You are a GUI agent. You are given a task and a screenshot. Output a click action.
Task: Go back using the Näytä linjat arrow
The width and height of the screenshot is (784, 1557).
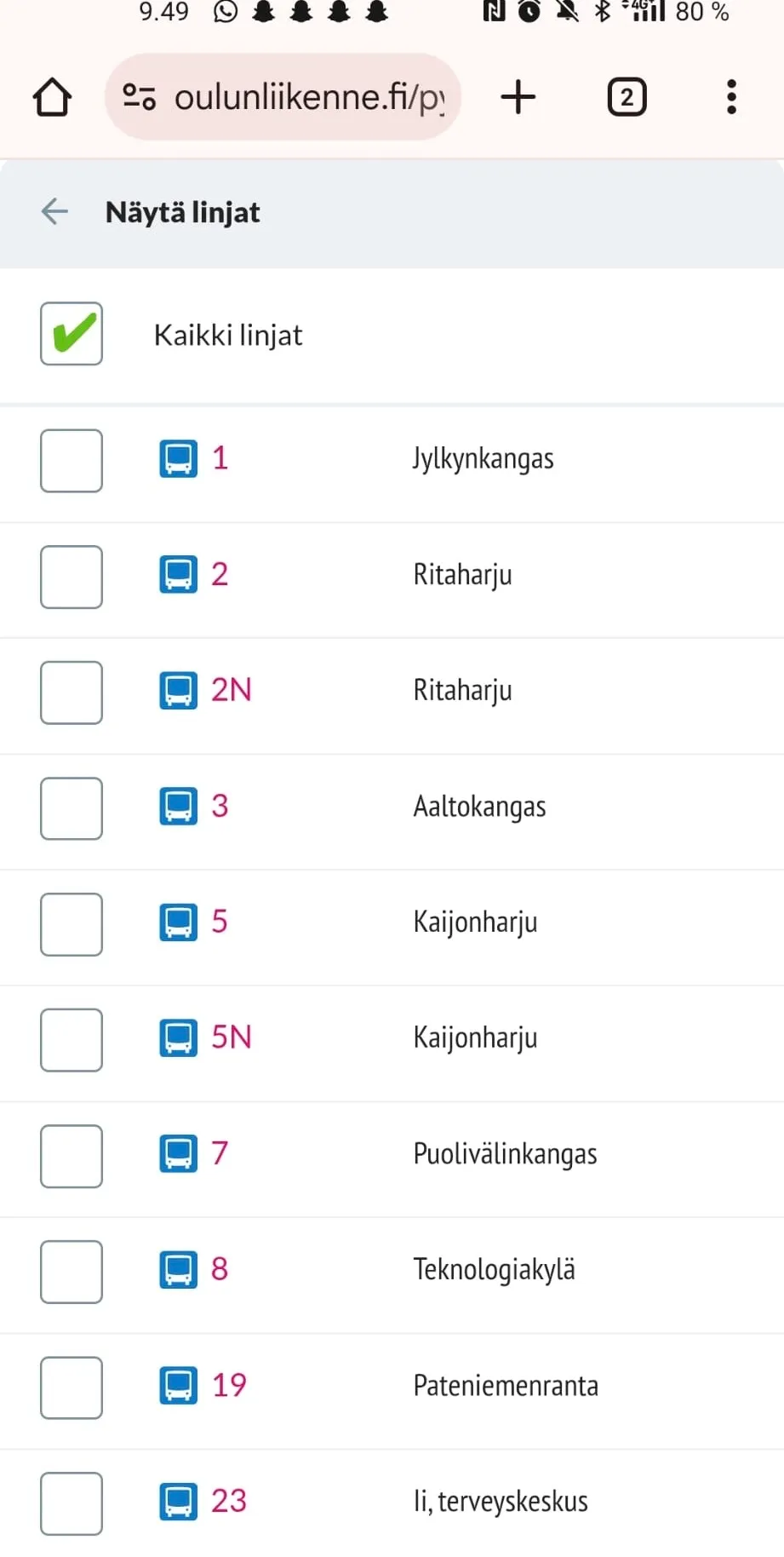click(x=54, y=211)
